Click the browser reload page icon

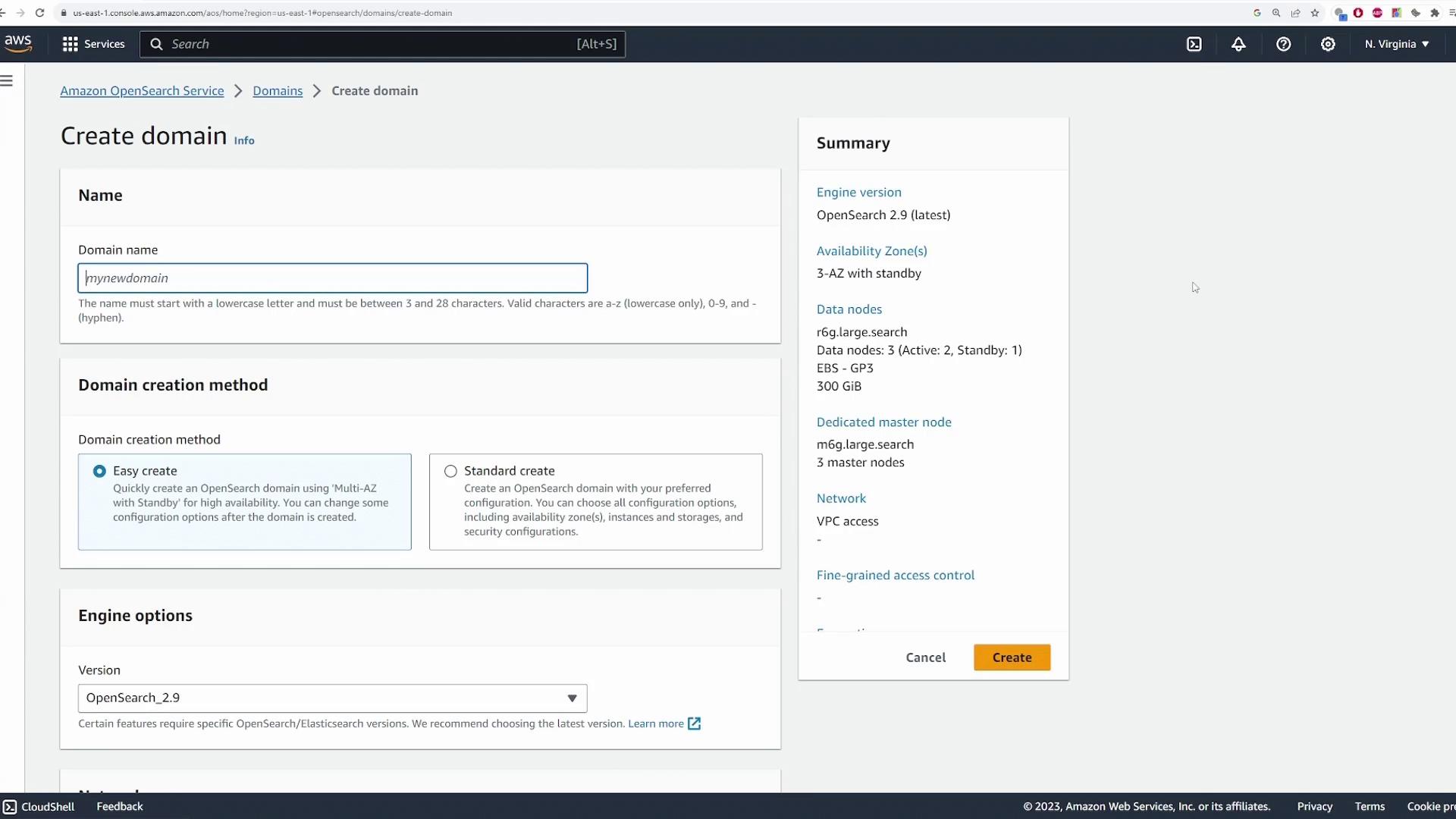(x=39, y=13)
